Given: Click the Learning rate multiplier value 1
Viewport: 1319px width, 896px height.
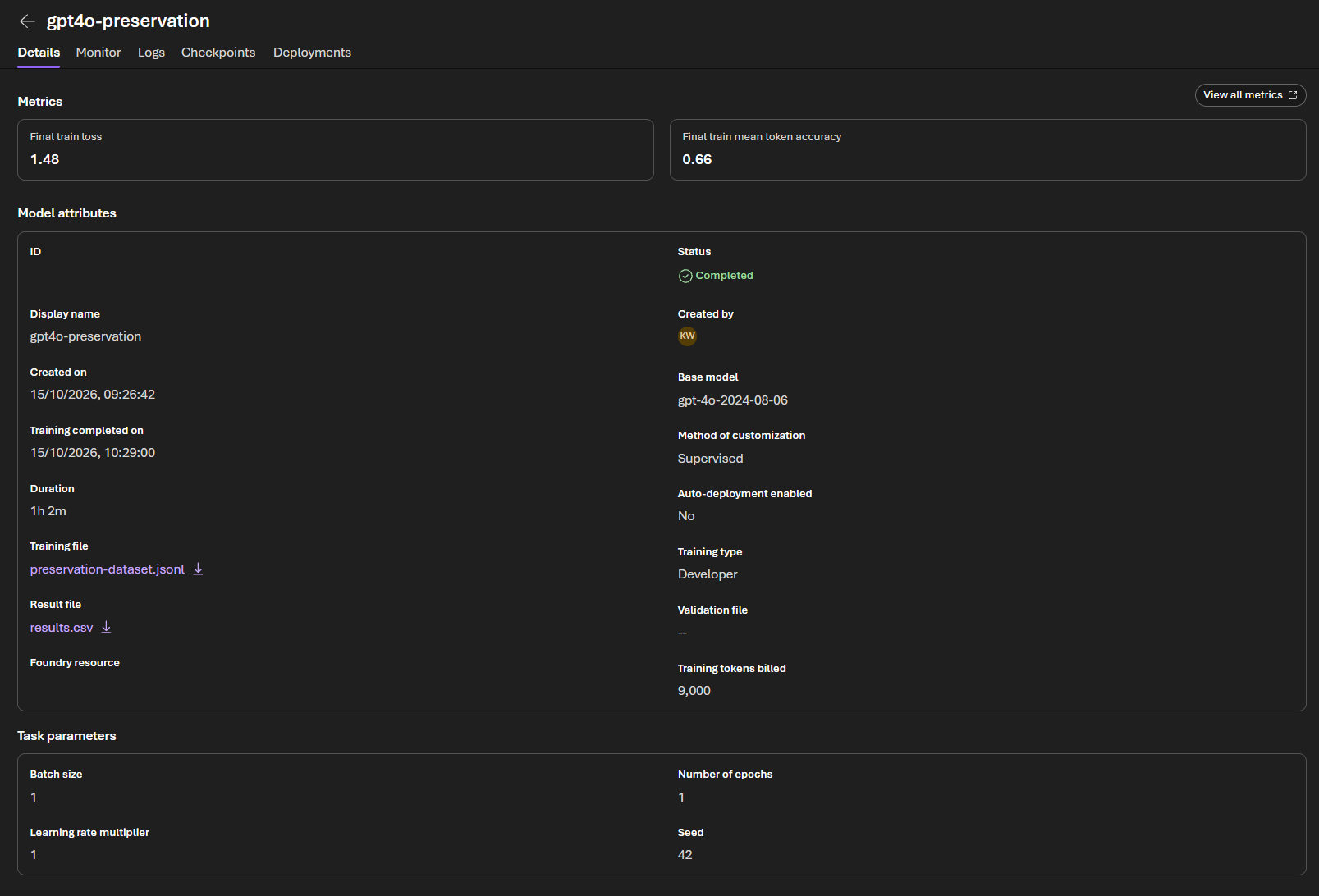Looking at the screenshot, I should point(34,855).
